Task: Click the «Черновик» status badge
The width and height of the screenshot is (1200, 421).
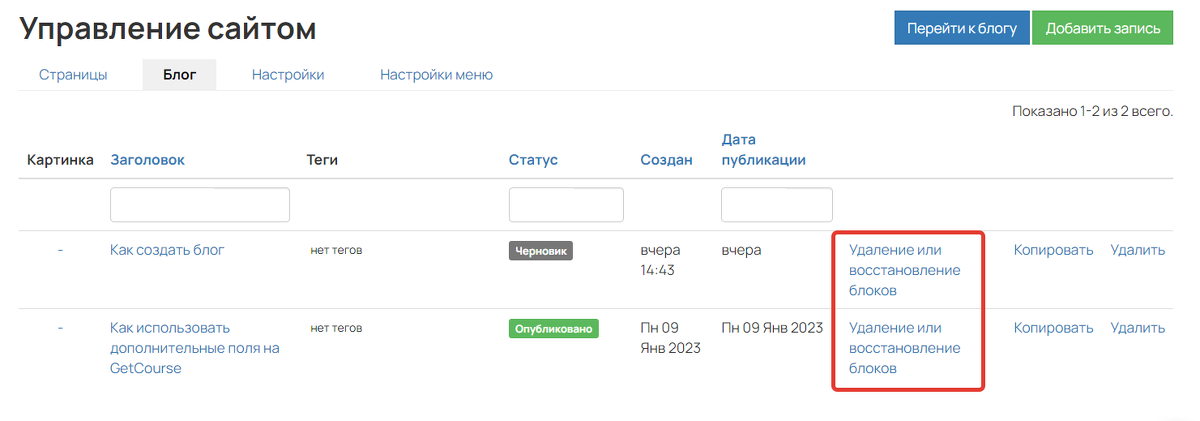Action: coord(541,251)
